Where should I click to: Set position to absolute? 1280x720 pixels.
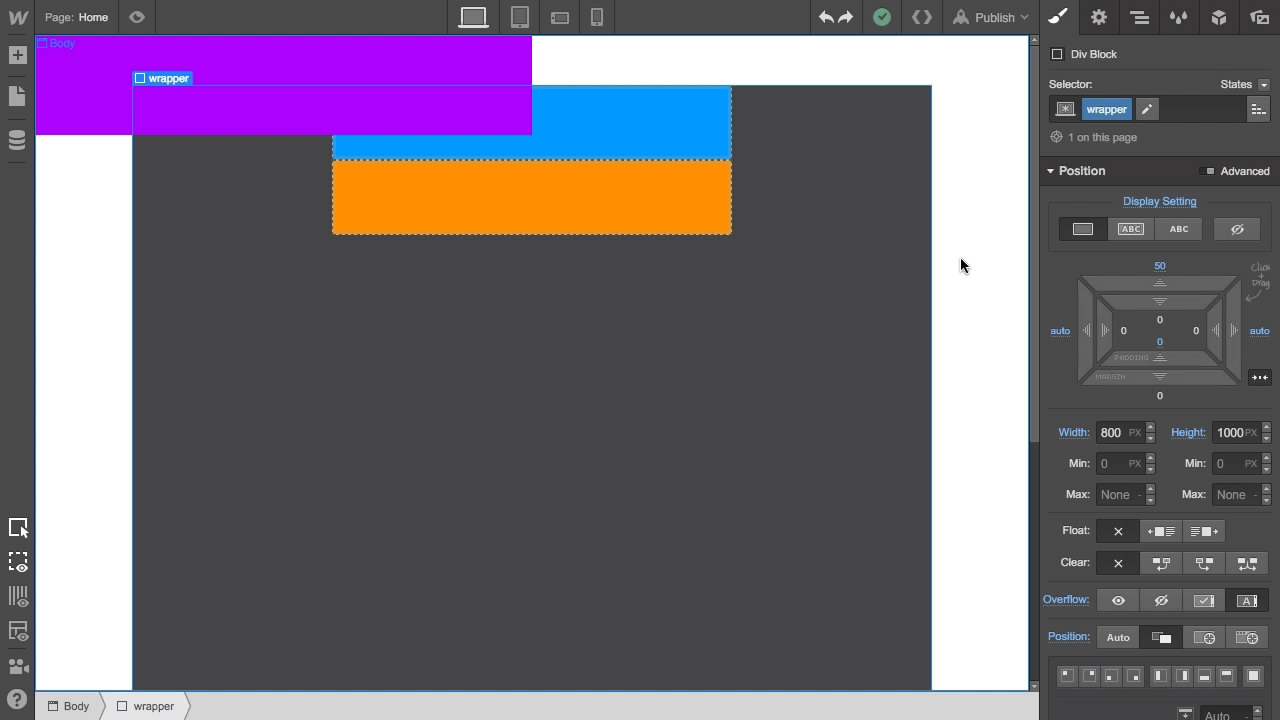tap(1204, 637)
